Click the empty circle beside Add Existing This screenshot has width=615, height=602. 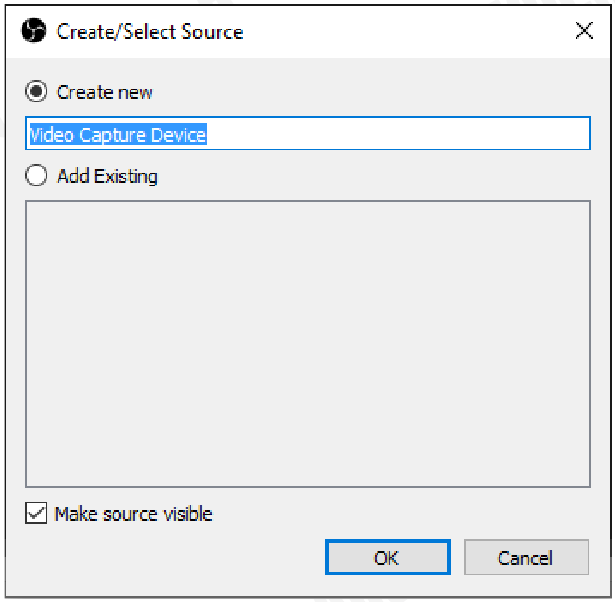(36, 175)
